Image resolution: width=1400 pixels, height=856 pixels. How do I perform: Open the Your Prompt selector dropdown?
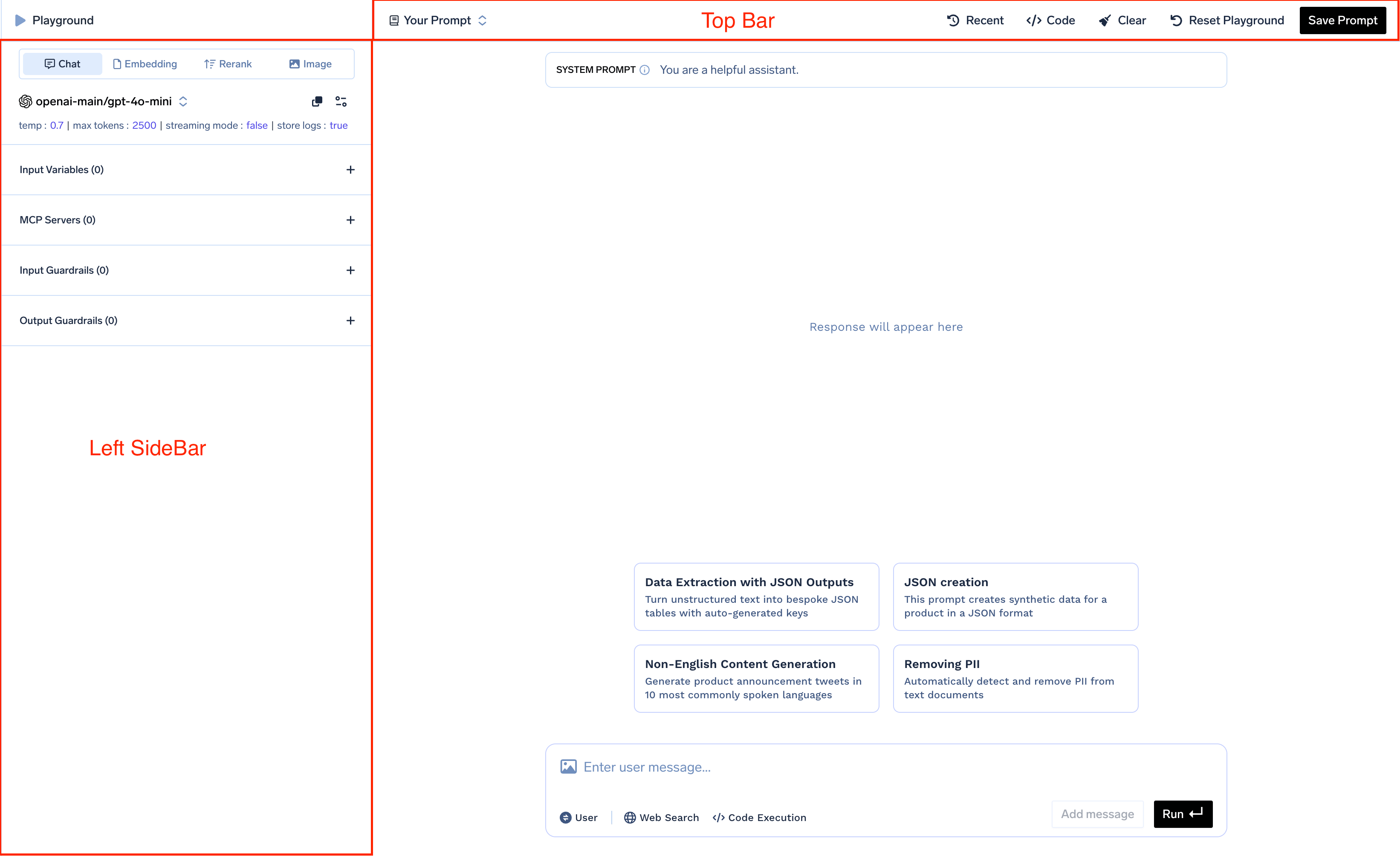[x=438, y=20]
